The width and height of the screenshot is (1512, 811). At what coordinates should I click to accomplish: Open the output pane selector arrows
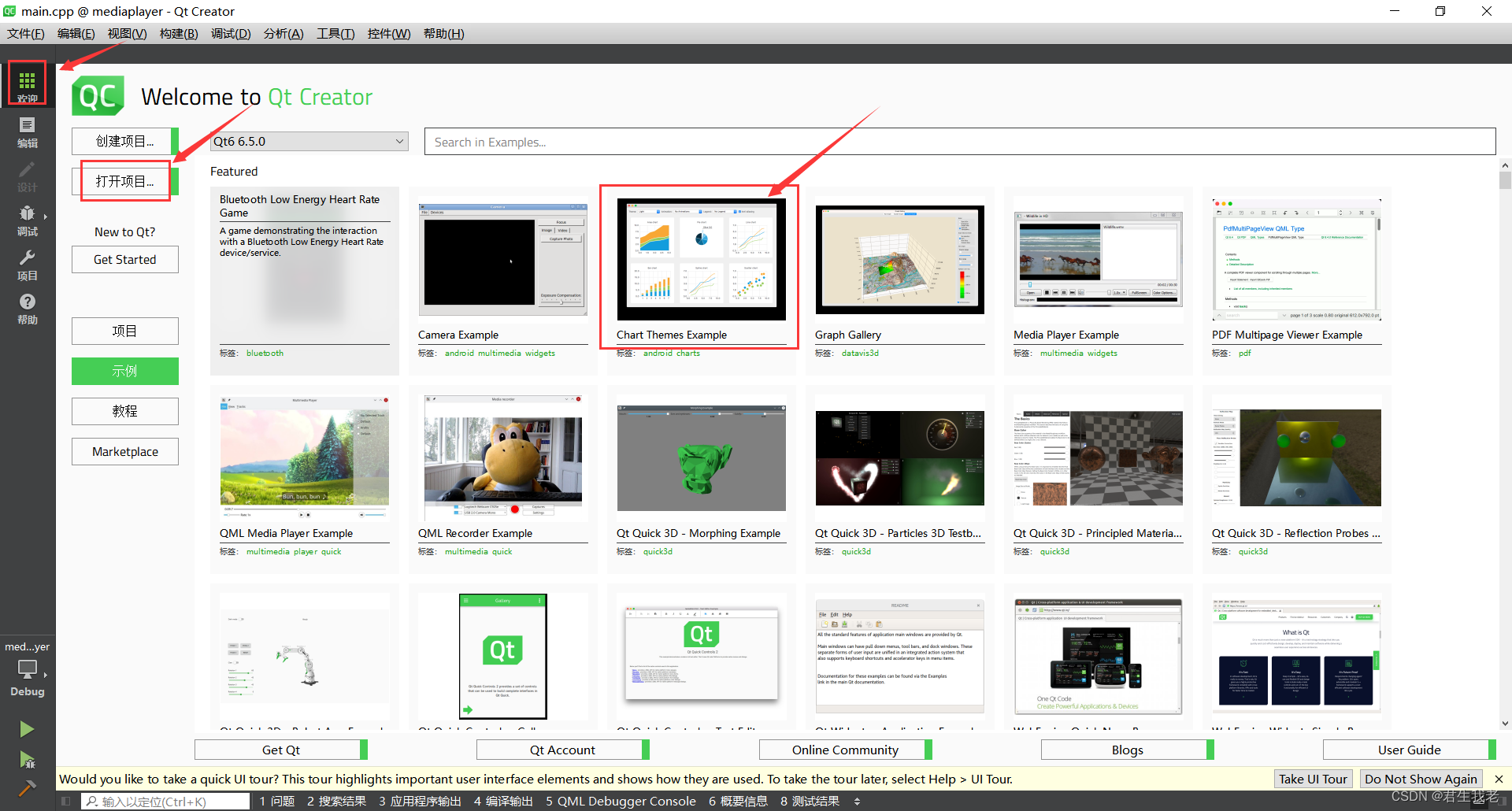coord(857,802)
